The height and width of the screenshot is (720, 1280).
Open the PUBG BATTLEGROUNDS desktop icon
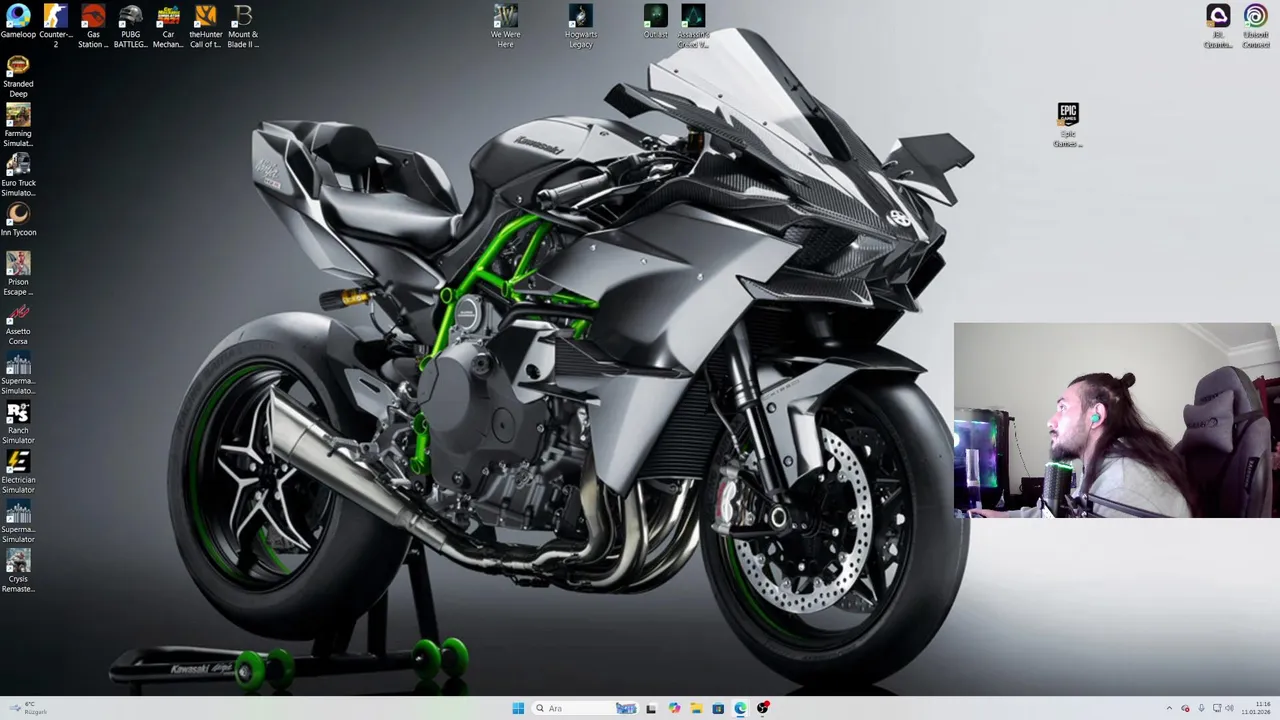pyautogui.click(x=131, y=26)
